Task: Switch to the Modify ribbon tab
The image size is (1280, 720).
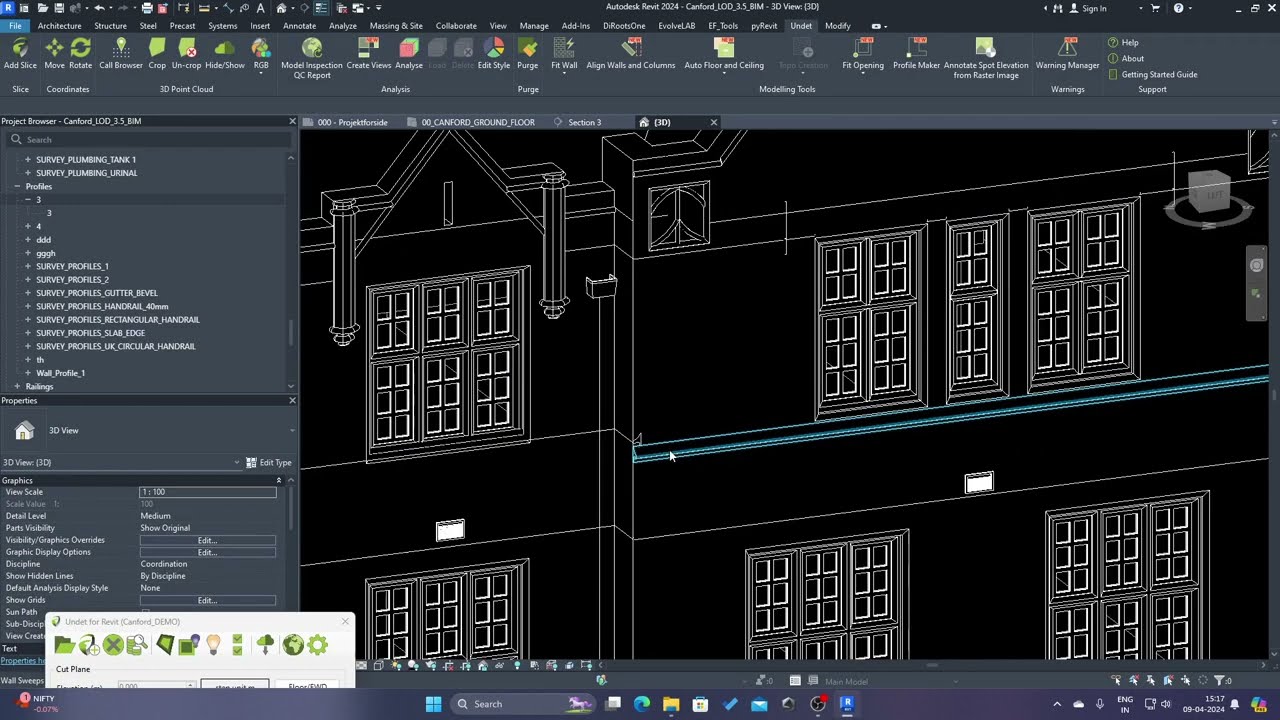Action: 838,26
